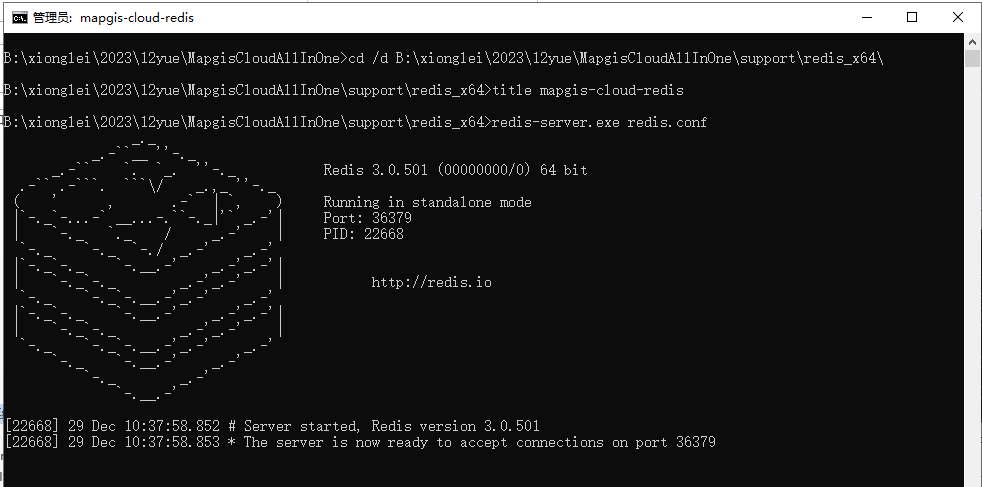Click the vertical scrollbar thumb
This screenshot has width=982, height=487.
[x=972, y=59]
